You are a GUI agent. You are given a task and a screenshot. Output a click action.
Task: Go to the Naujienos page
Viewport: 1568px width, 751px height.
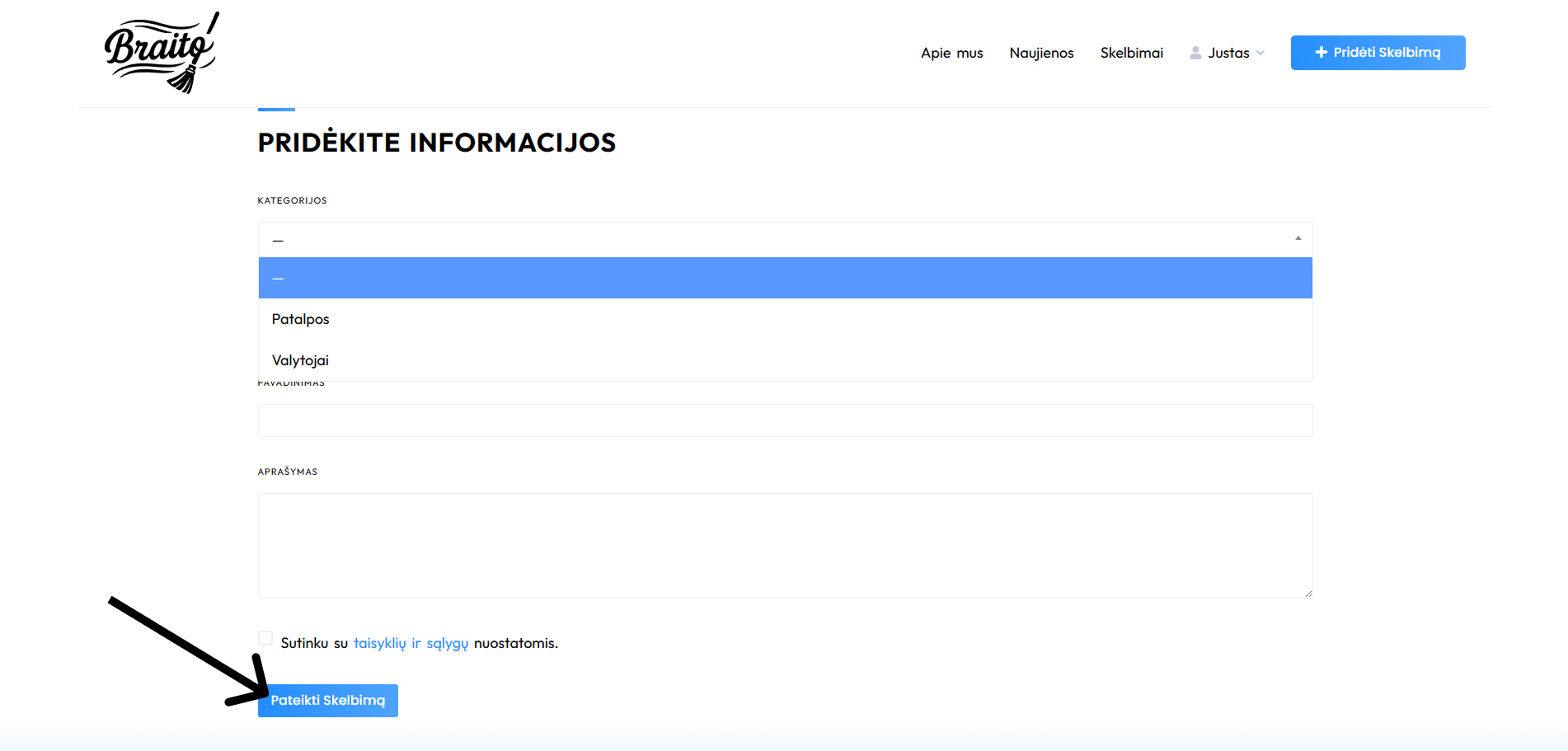(1041, 53)
